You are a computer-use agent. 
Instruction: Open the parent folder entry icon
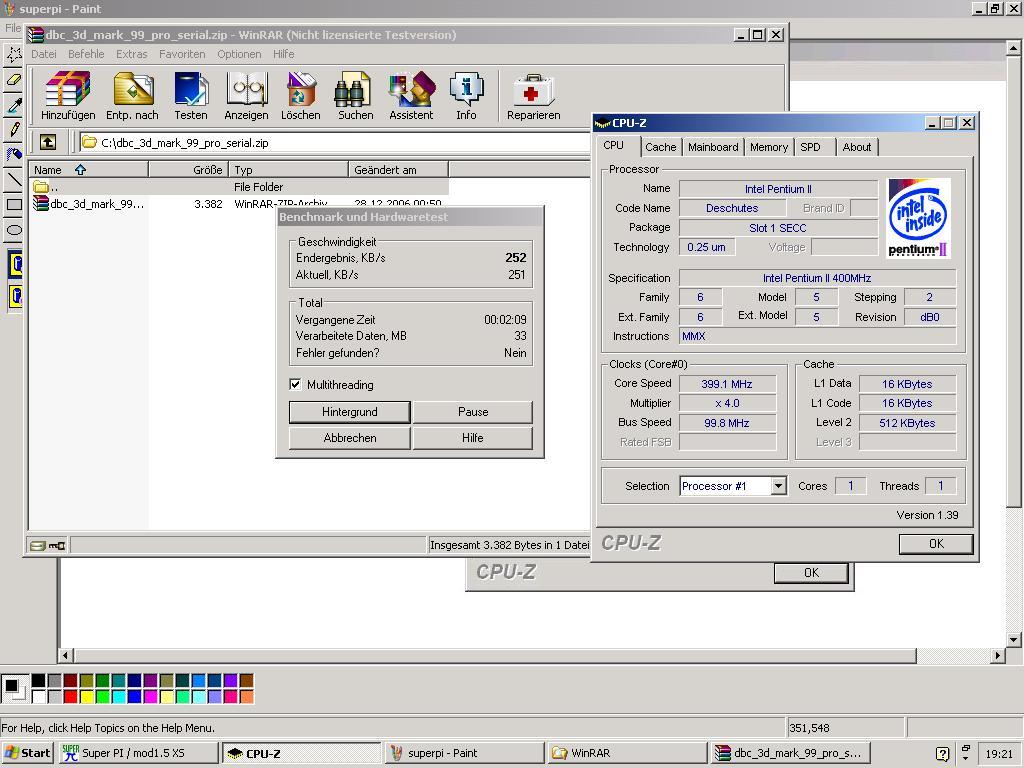[x=41, y=187]
